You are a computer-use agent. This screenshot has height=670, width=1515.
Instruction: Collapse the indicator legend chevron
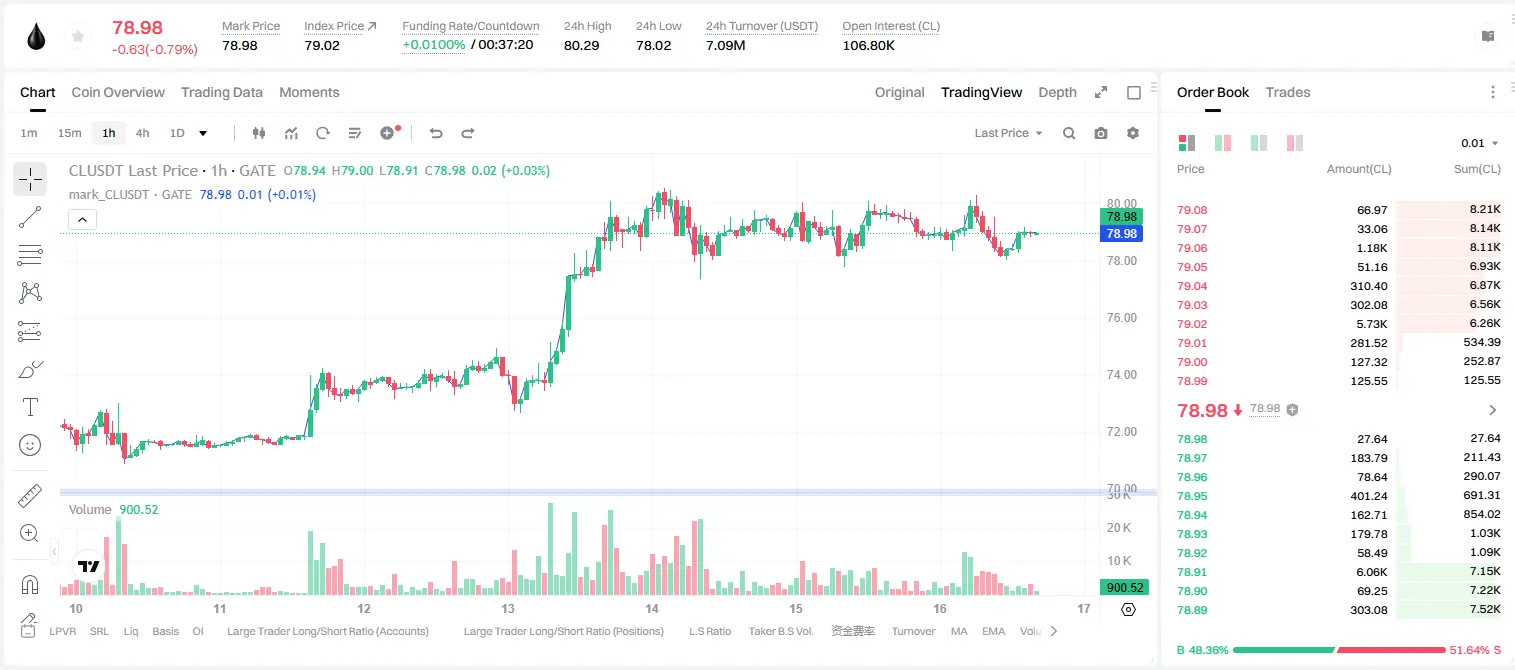82,220
